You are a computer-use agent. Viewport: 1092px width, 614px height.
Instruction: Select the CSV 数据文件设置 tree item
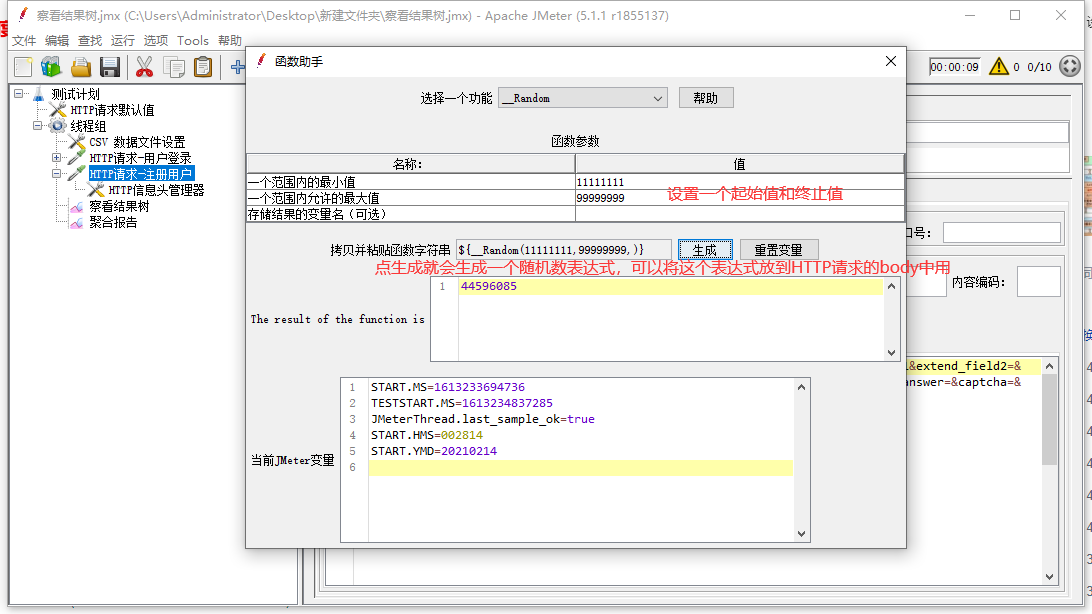(136, 142)
